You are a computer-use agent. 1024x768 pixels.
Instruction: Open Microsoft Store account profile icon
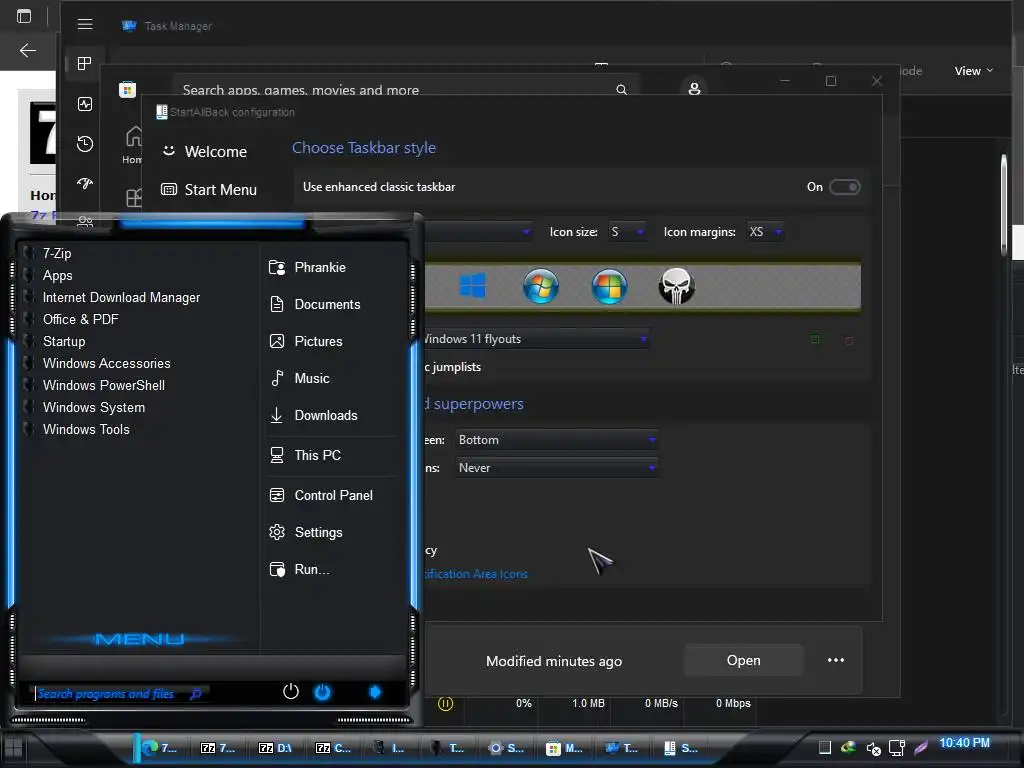pyautogui.click(x=694, y=88)
